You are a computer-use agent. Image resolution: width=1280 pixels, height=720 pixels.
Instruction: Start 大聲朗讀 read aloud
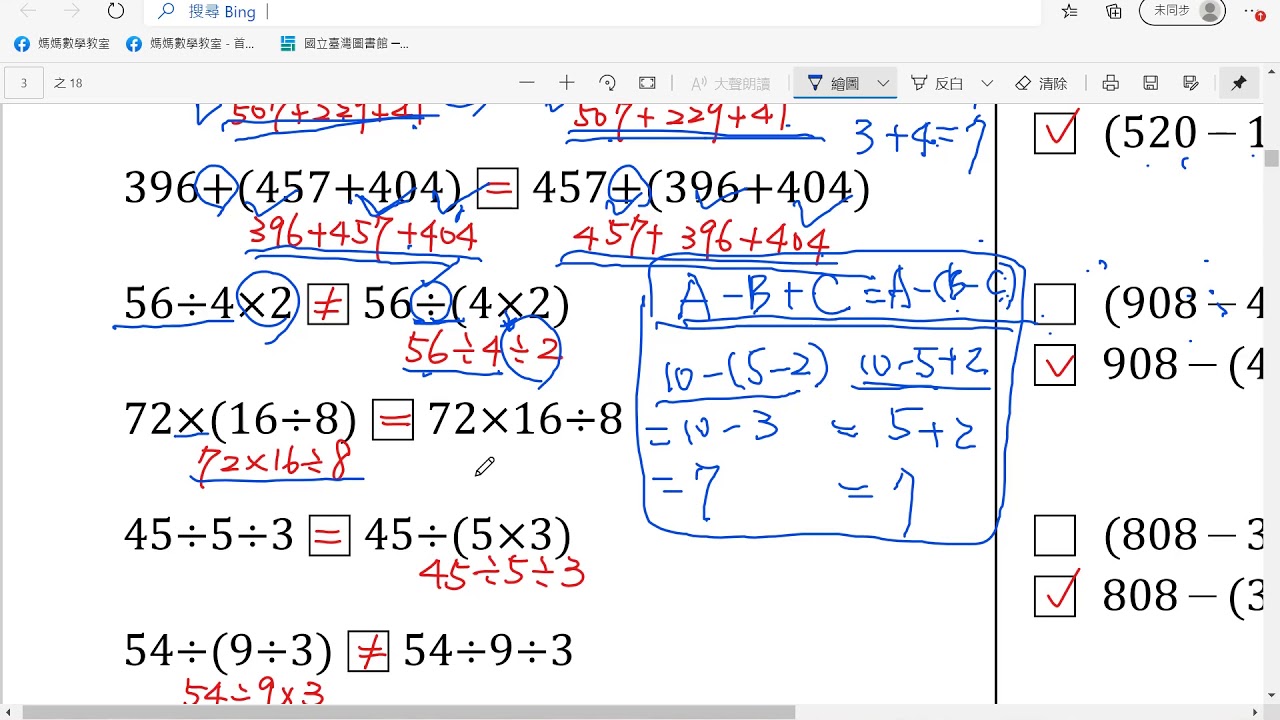coord(730,83)
